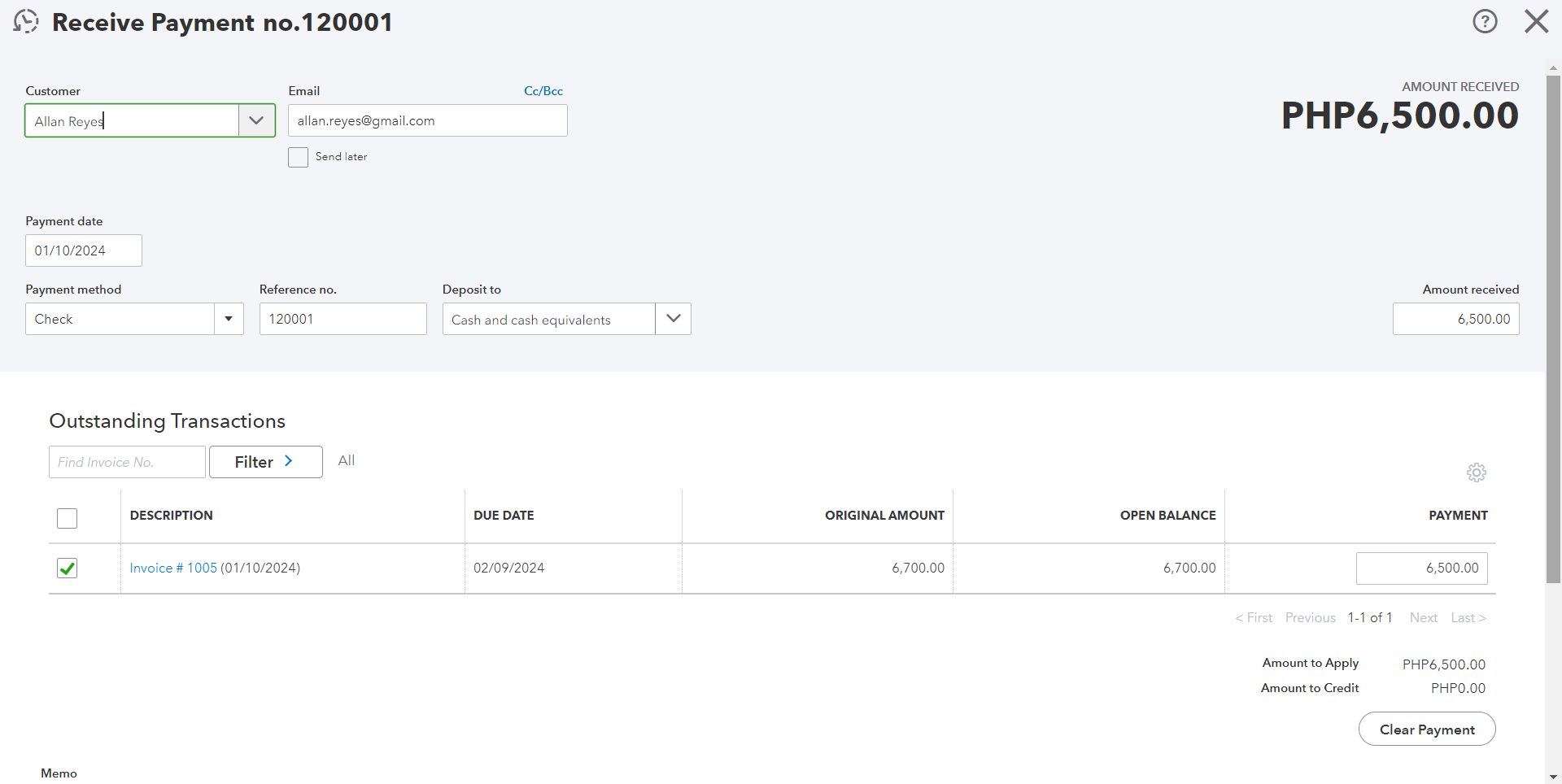Expand the Customer dropdown arrow
Viewport: 1562px width, 784px height.
point(256,120)
